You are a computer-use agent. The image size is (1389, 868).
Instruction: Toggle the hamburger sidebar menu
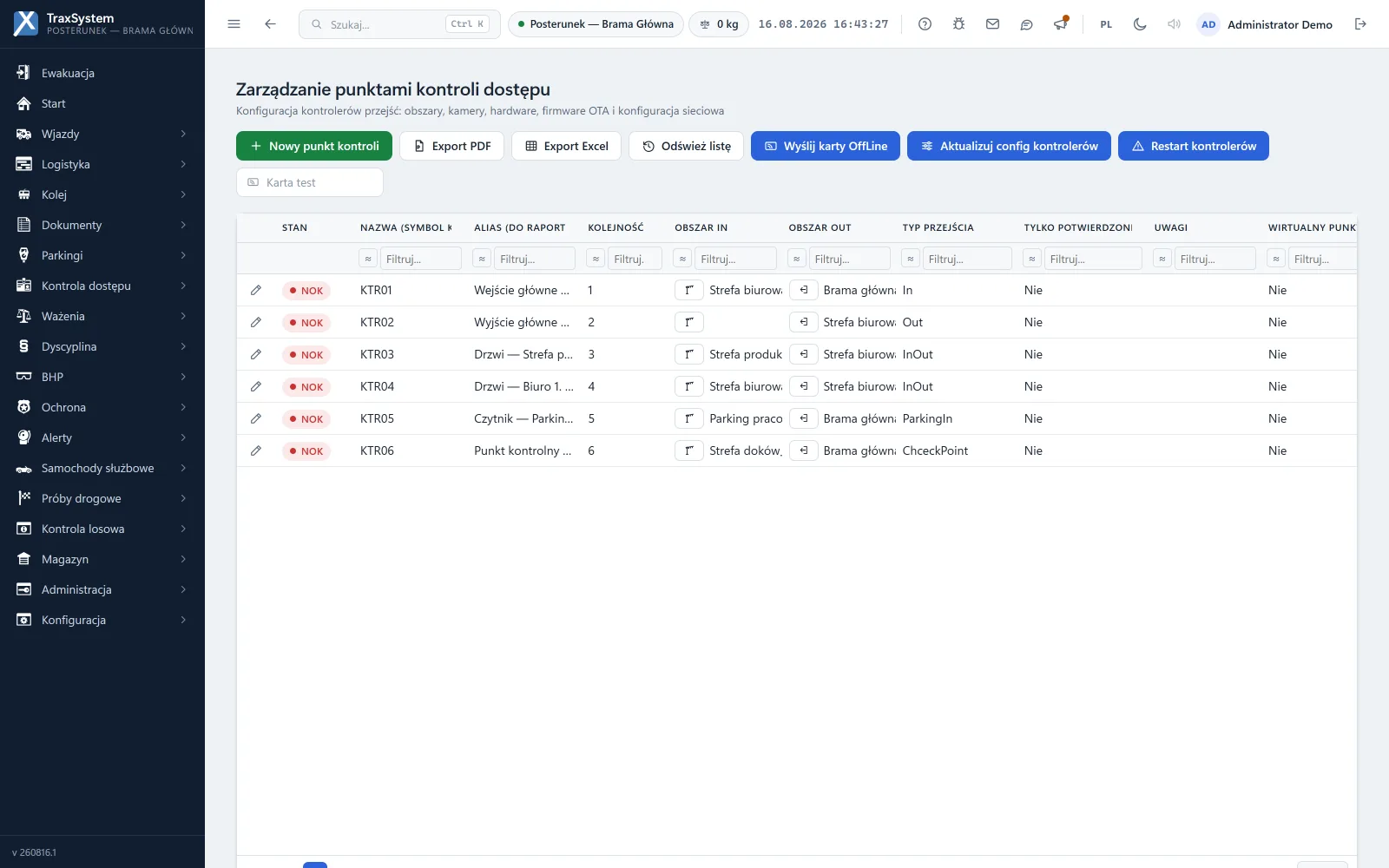[234, 24]
